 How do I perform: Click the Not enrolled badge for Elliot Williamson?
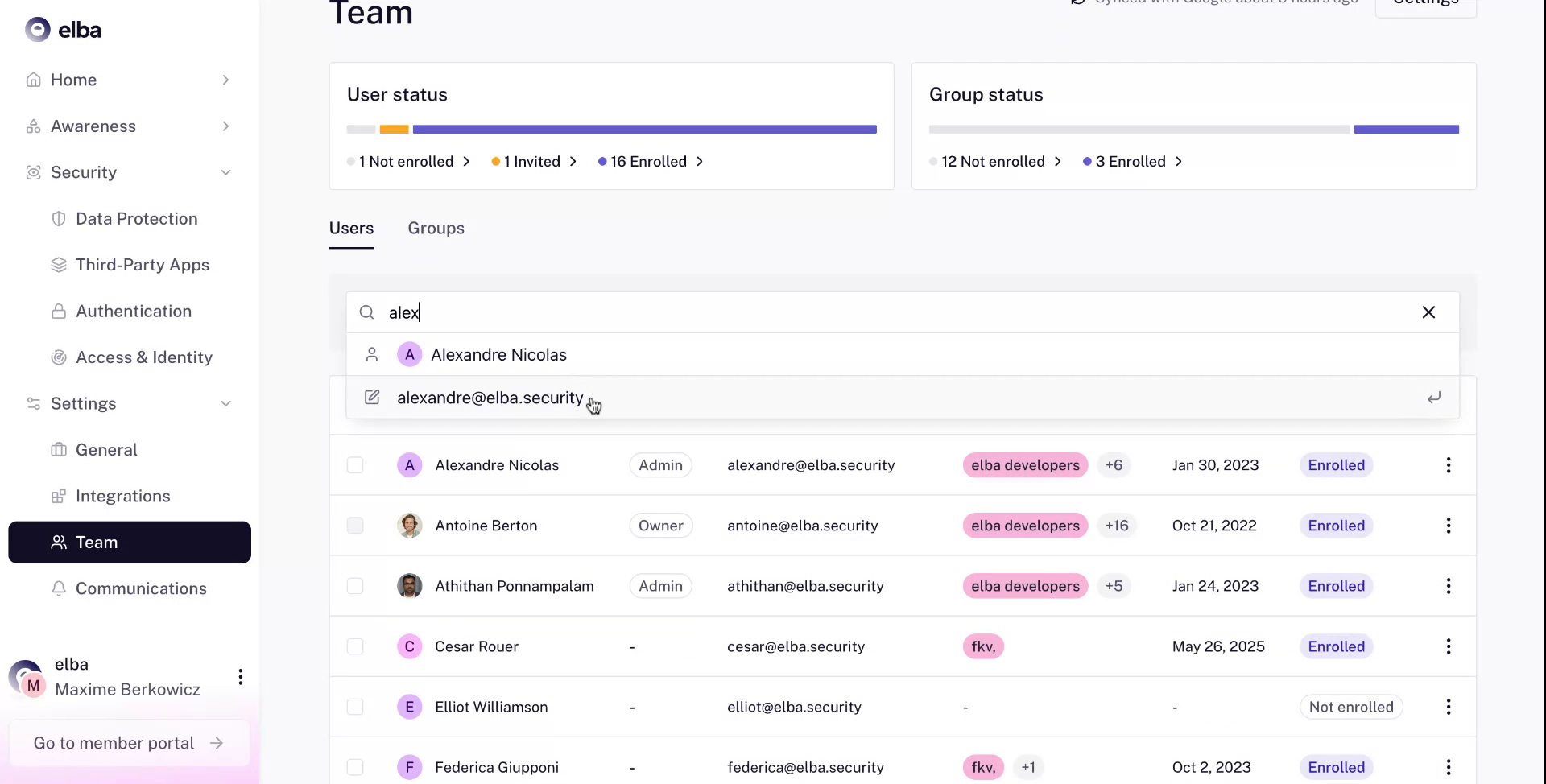(x=1351, y=707)
